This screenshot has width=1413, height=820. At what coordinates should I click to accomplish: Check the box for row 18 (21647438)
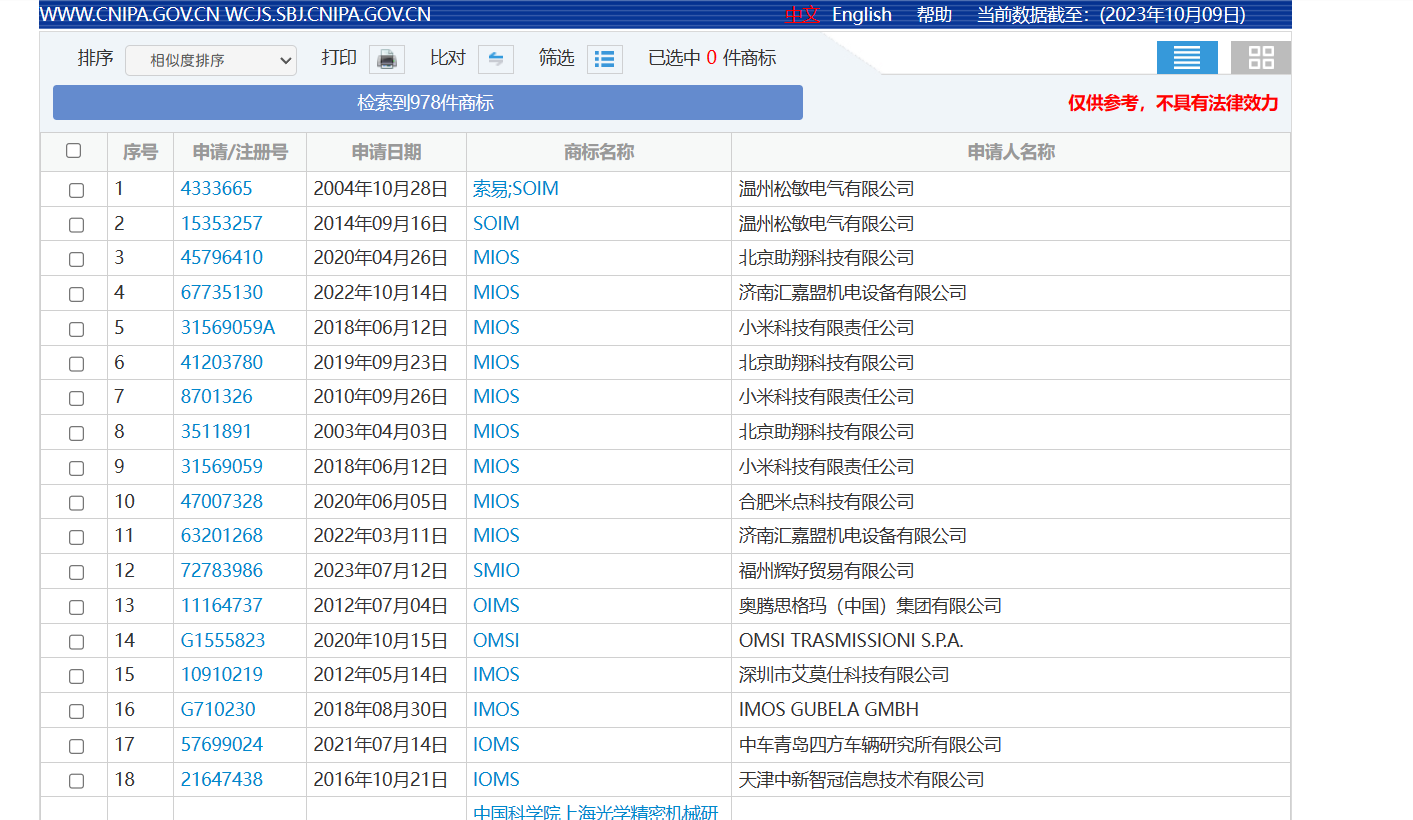76,781
